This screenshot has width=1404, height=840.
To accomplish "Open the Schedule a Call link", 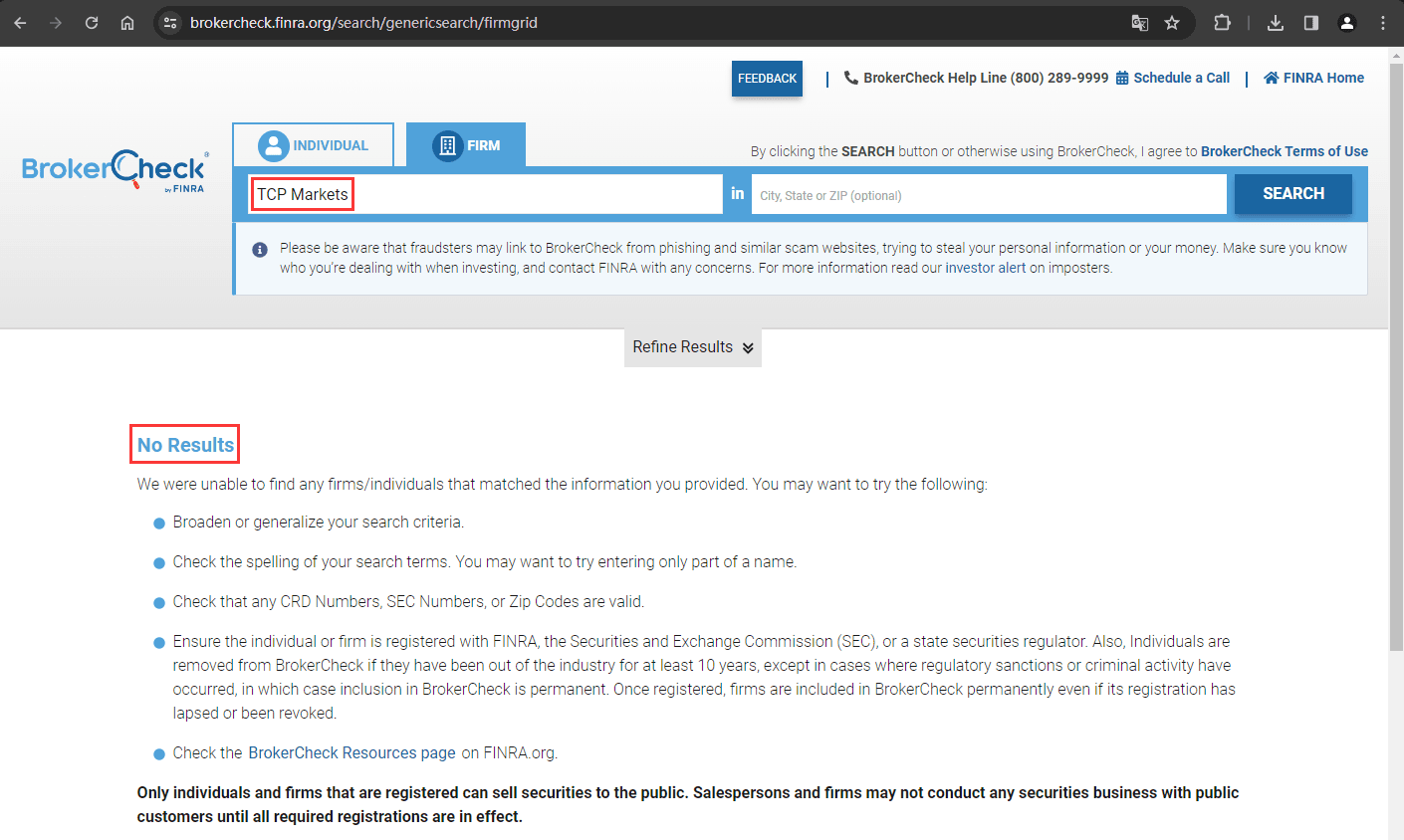I will coord(1181,78).
